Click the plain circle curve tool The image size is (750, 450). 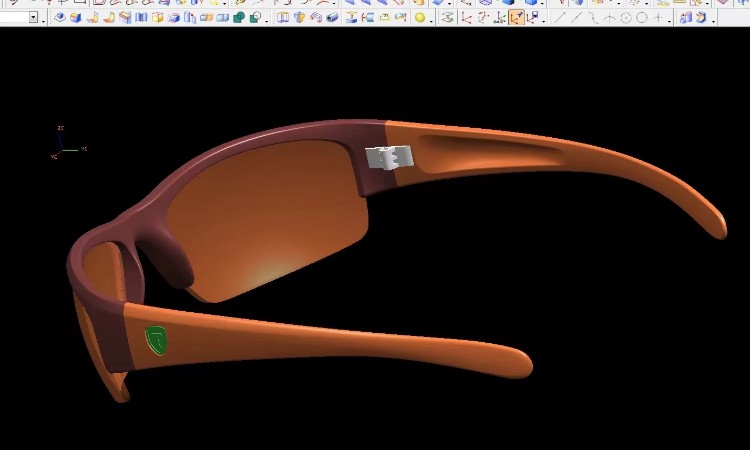pos(641,17)
